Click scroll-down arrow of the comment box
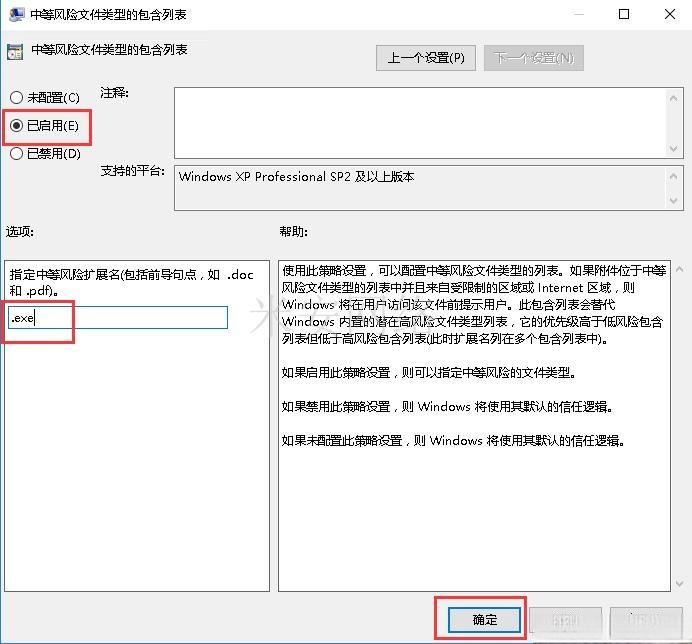Image resolution: width=692 pixels, height=644 pixels. 673,149
